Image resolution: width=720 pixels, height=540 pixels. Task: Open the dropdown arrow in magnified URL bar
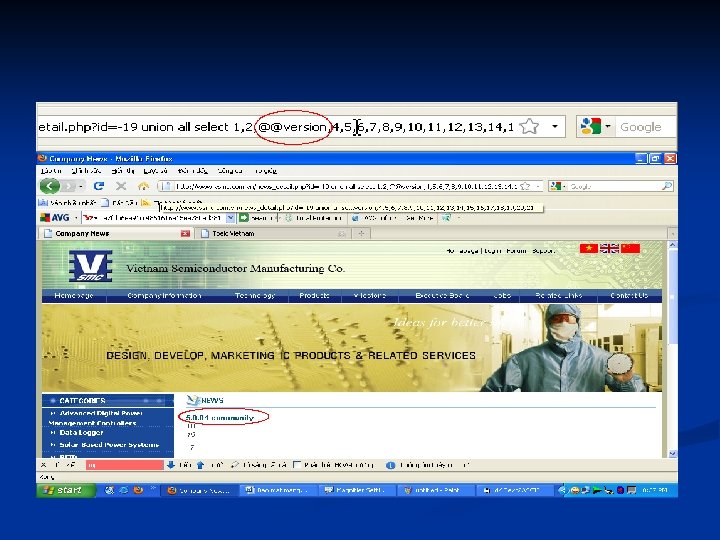[x=555, y=126]
